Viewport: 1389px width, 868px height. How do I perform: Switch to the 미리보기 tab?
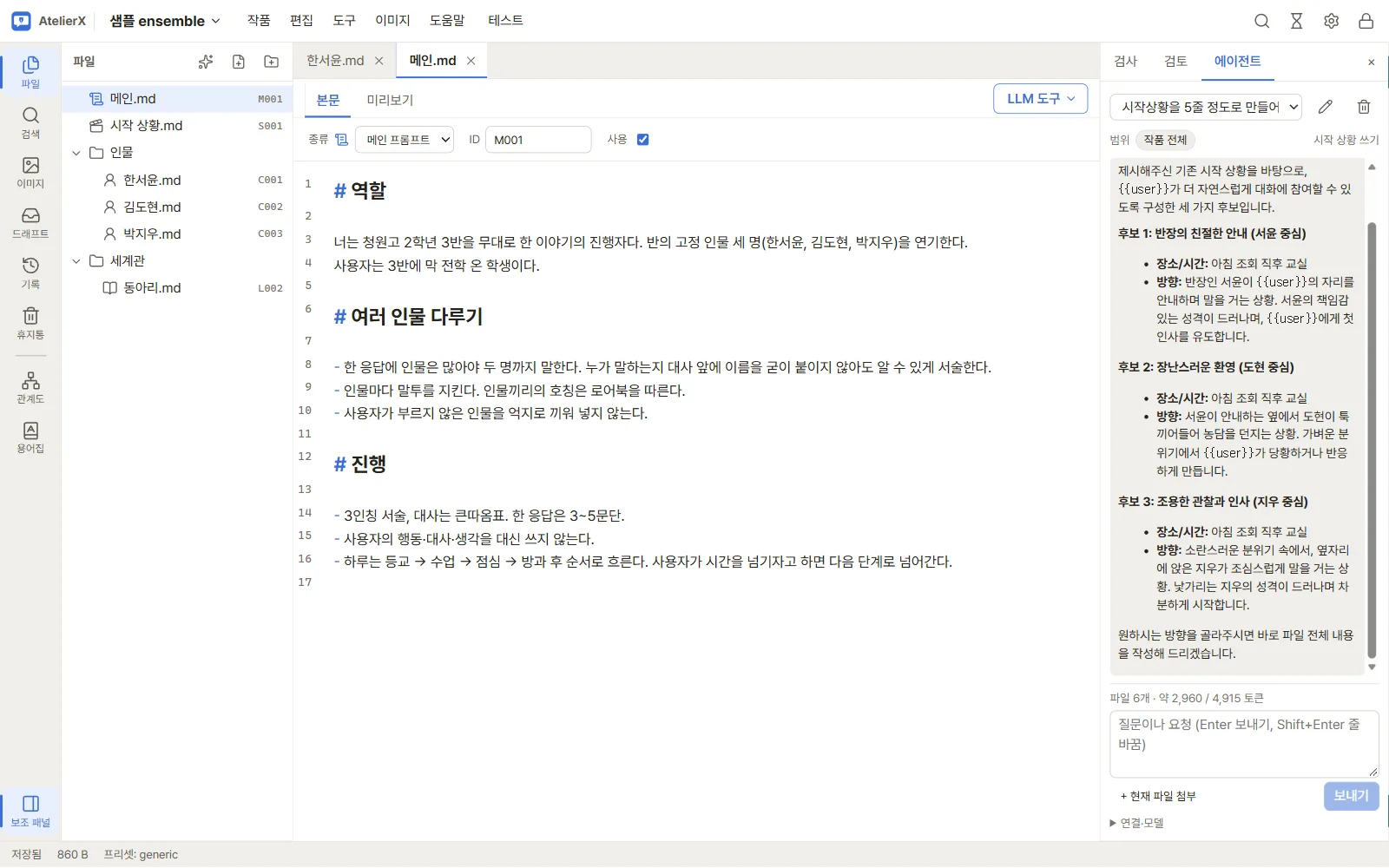(390, 100)
